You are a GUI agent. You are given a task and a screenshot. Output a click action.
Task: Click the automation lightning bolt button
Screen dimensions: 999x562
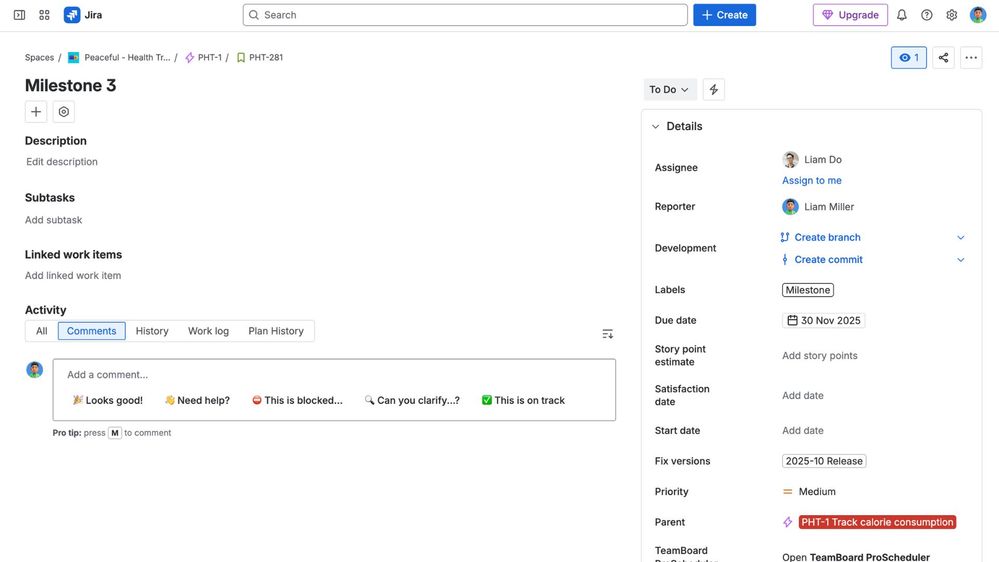point(714,89)
